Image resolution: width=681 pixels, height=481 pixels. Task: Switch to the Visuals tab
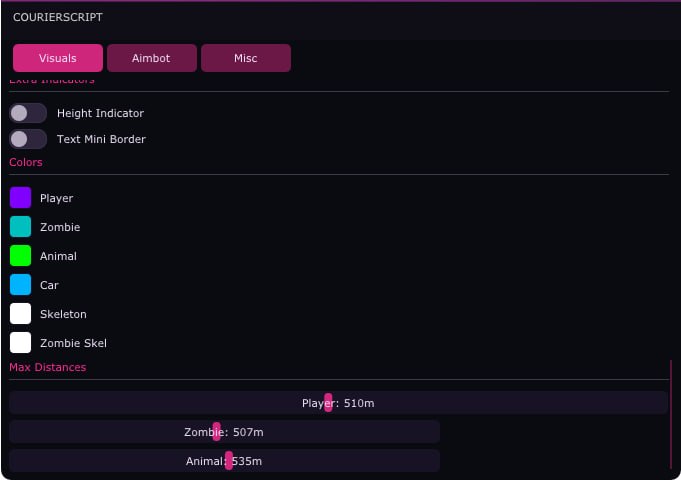point(58,58)
